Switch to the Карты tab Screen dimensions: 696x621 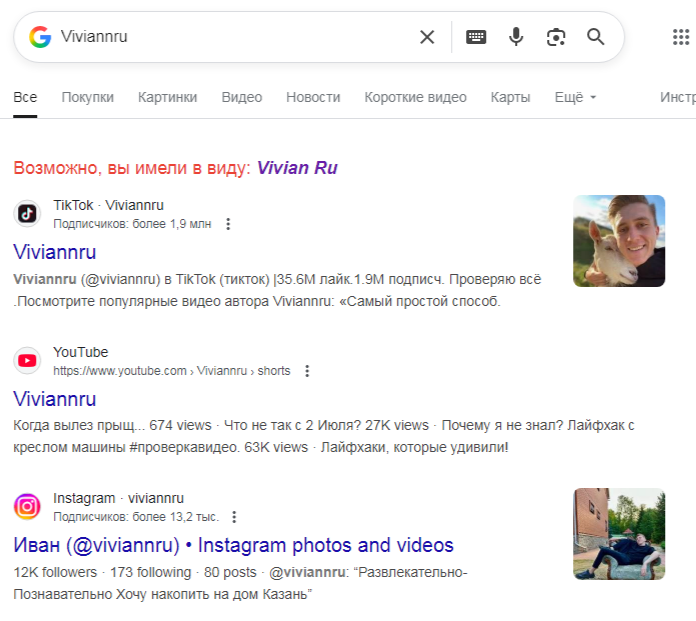pyautogui.click(x=510, y=97)
